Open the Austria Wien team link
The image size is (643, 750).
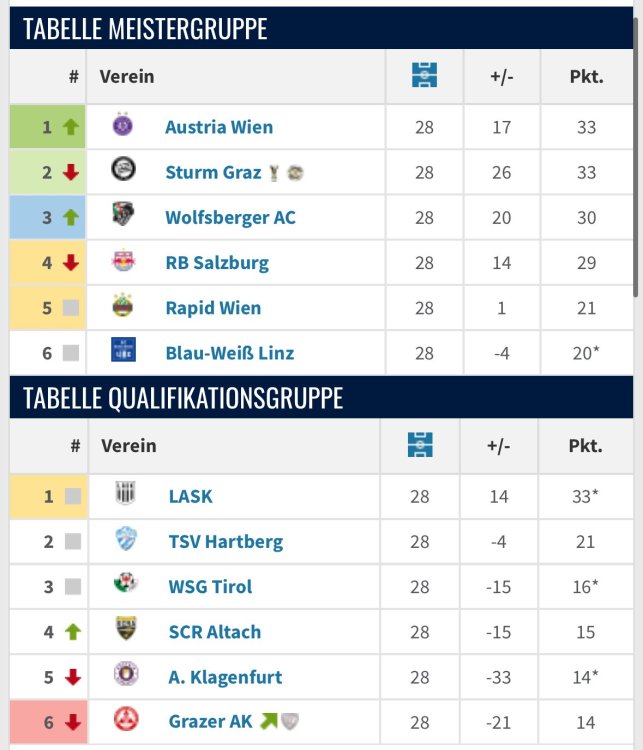tap(219, 127)
